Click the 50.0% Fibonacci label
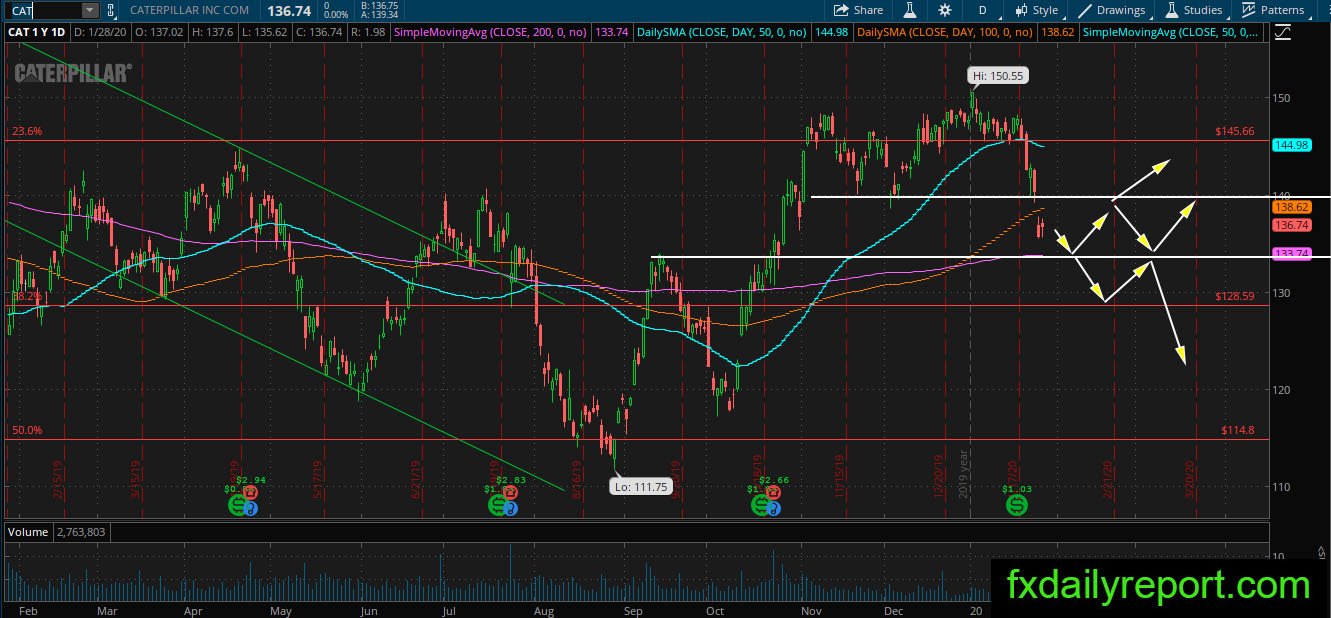 27,430
